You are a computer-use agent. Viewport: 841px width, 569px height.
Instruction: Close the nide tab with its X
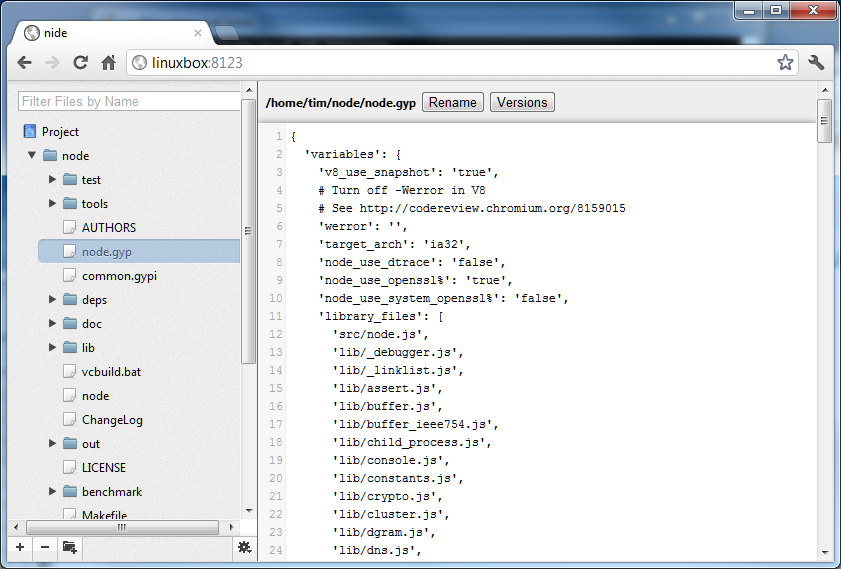pyautogui.click(x=197, y=33)
